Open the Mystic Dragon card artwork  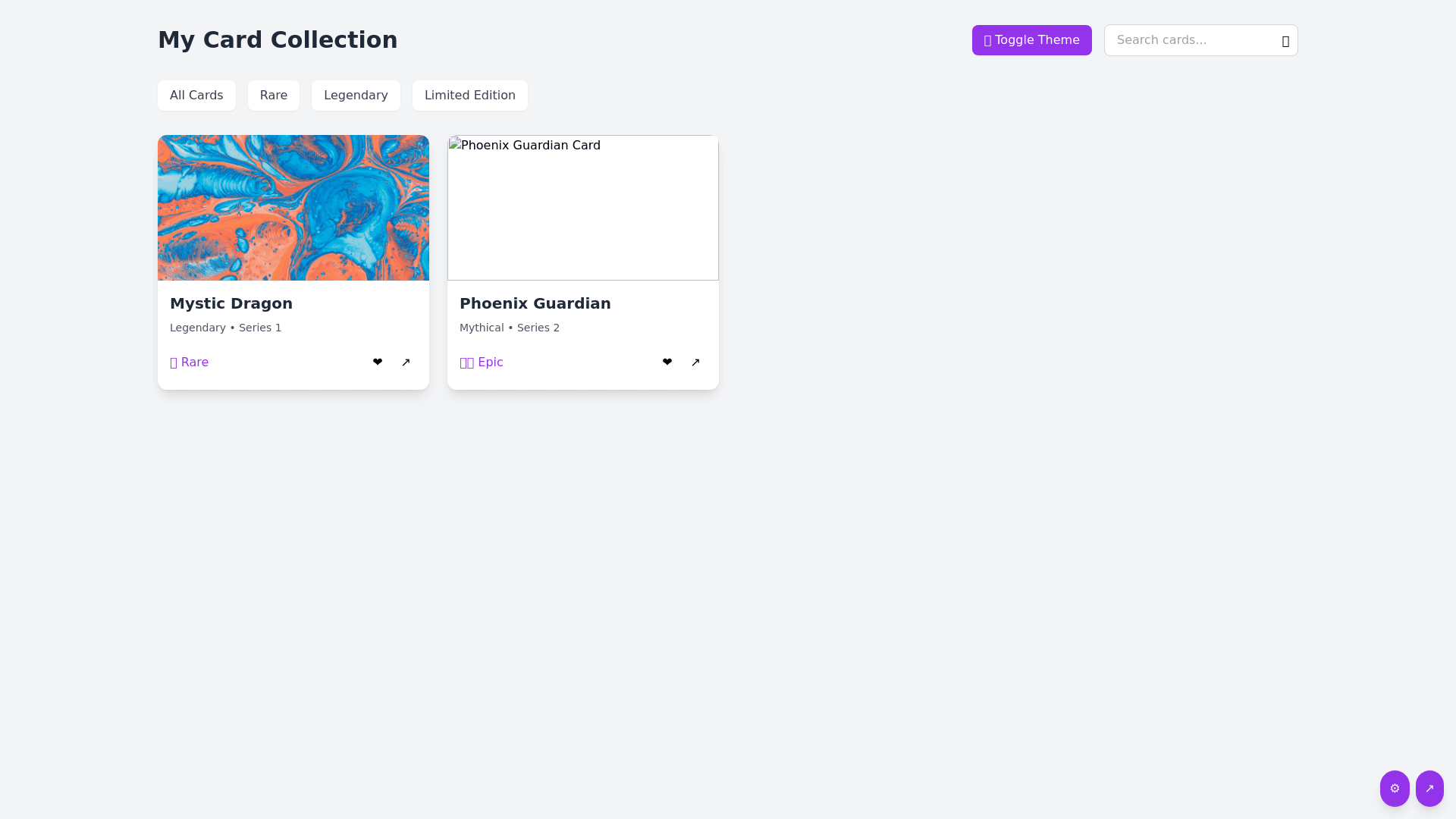(x=293, y=208)
